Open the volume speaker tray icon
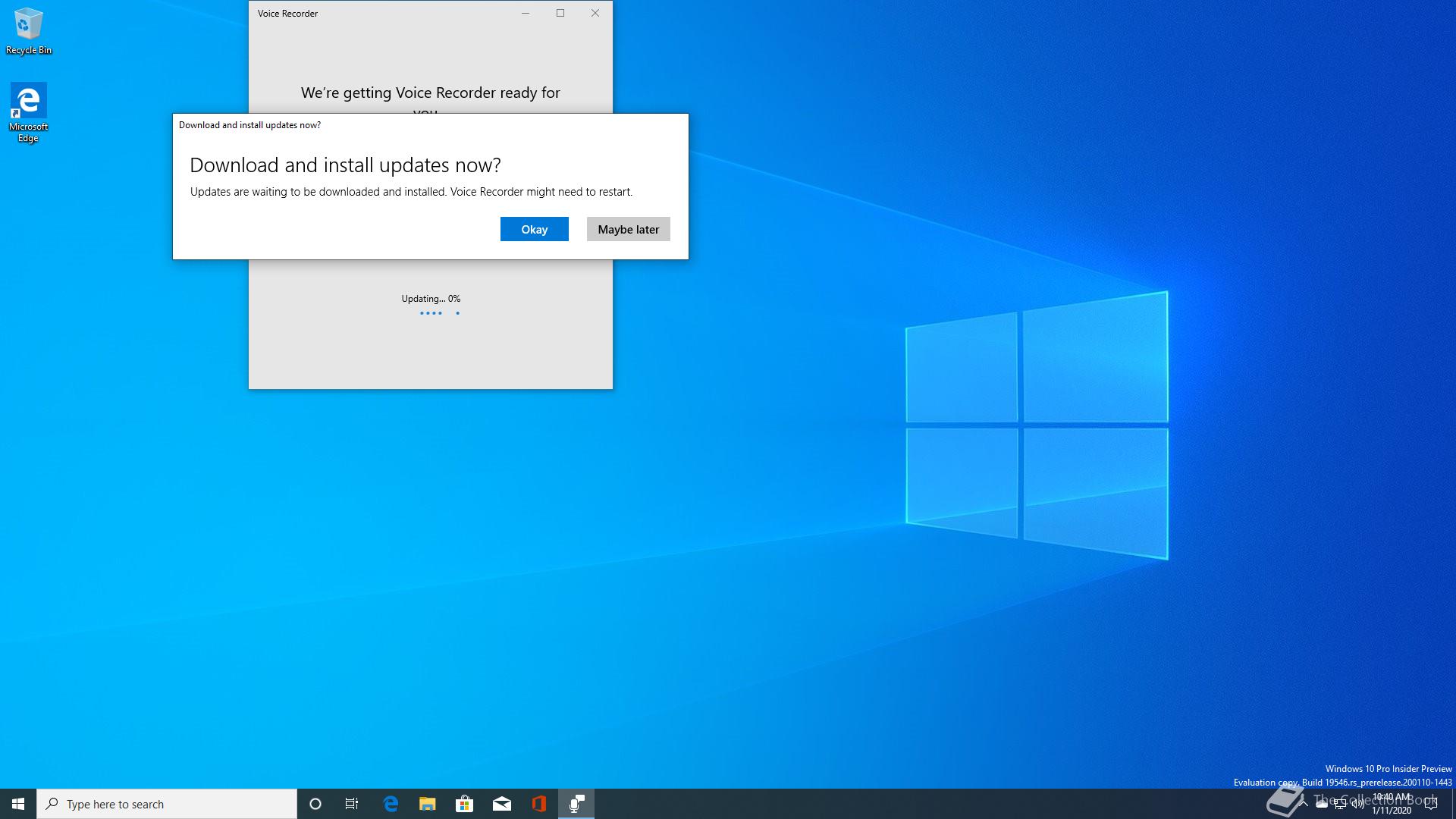The height and width of the screenshot is (819, 1456). pos(1358,804)
